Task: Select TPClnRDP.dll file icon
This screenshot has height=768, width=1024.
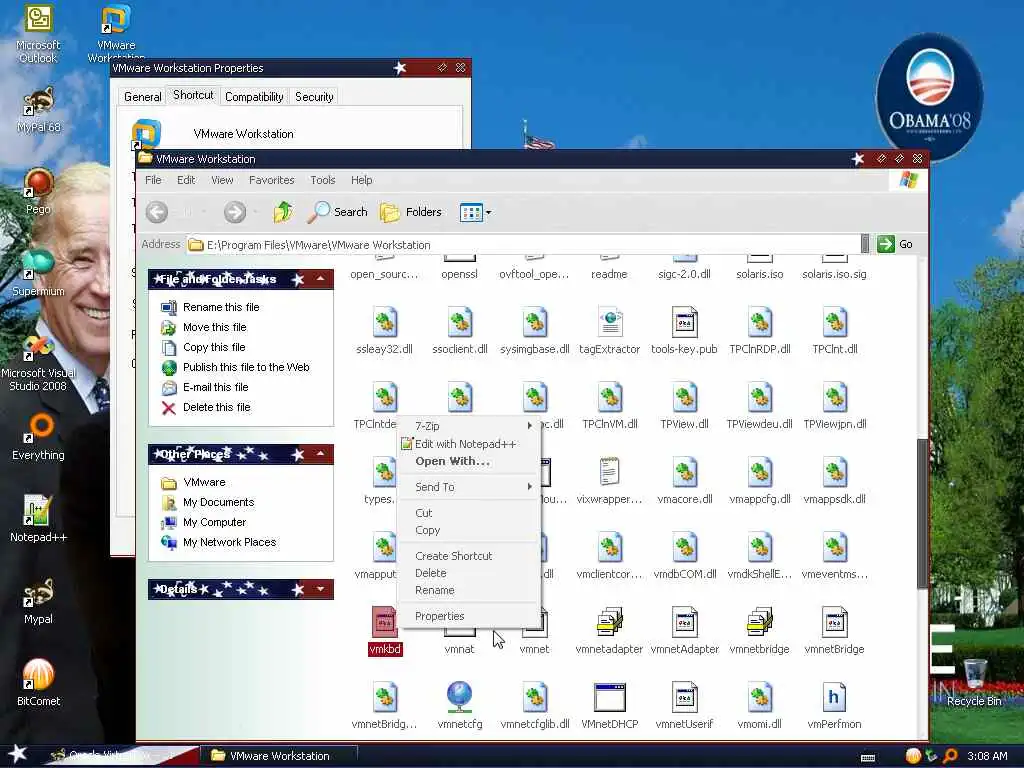Action: (760, 323)
